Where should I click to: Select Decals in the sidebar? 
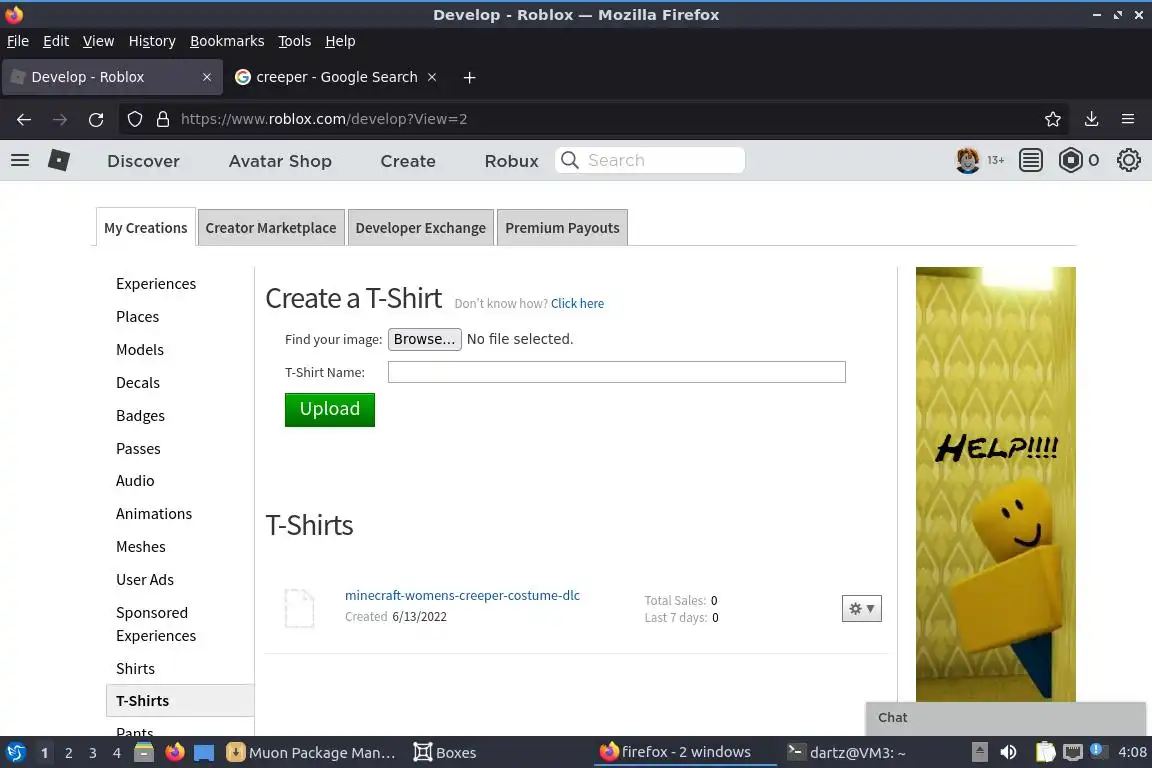pos(137,383)
